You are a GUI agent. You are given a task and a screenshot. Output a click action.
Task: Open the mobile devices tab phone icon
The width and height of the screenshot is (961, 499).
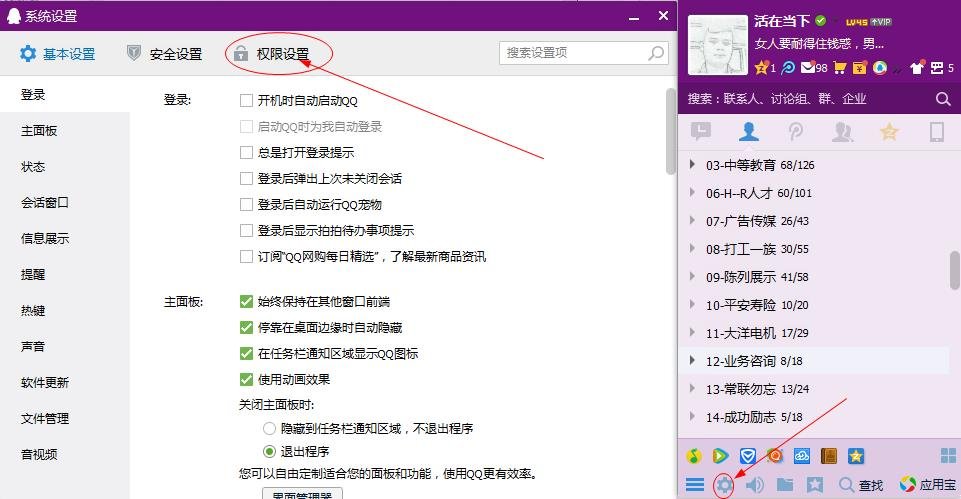(936, 131)
